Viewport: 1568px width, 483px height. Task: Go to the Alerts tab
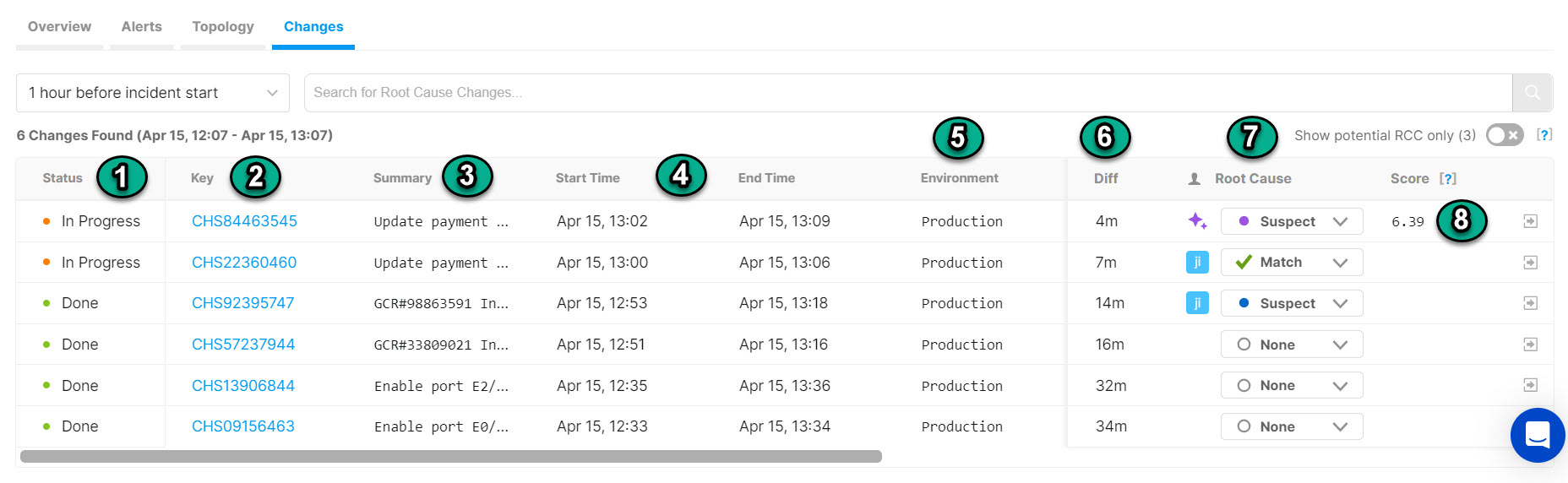click(142, 27)
